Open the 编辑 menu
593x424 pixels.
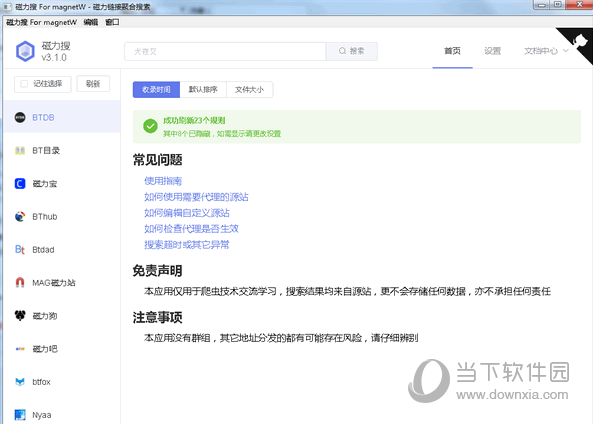pyautogui.click(x=91, y=22)
